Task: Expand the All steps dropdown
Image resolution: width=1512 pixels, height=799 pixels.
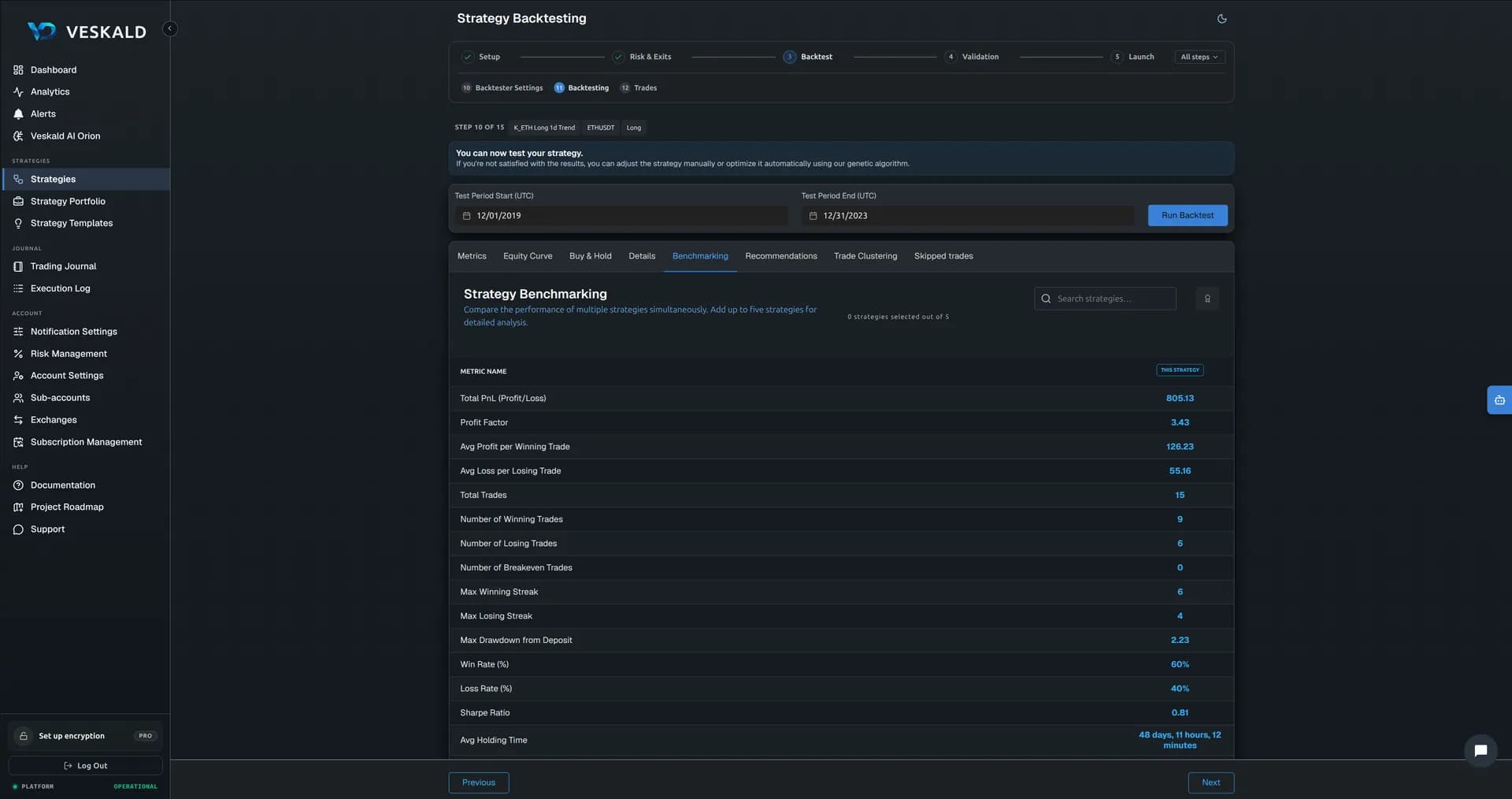Action: coord(1199,57)
